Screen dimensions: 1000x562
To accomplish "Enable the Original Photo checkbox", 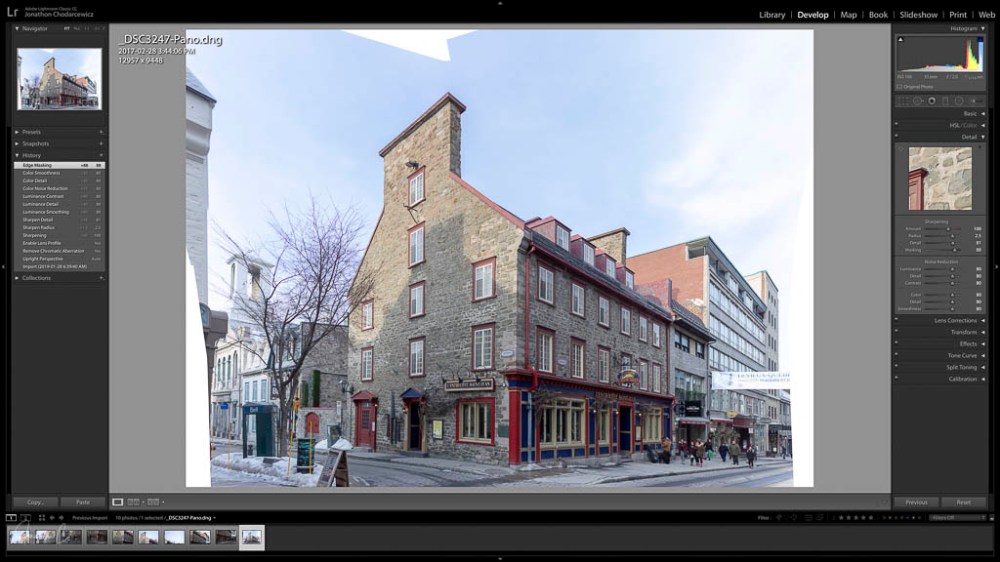I will [899, 87].
